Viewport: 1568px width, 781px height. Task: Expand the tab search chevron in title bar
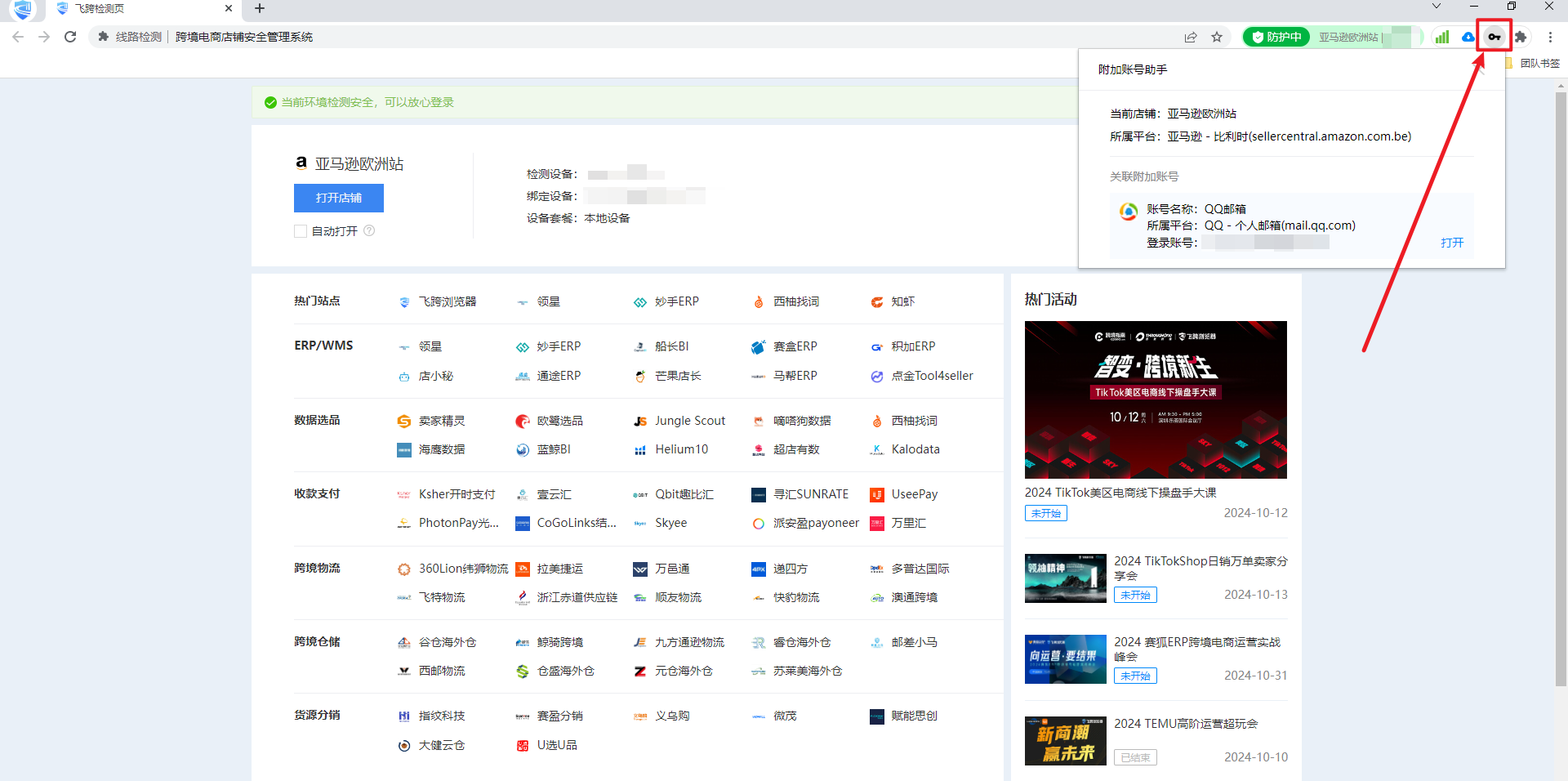pyautogui.click(x=1437, y=7)
